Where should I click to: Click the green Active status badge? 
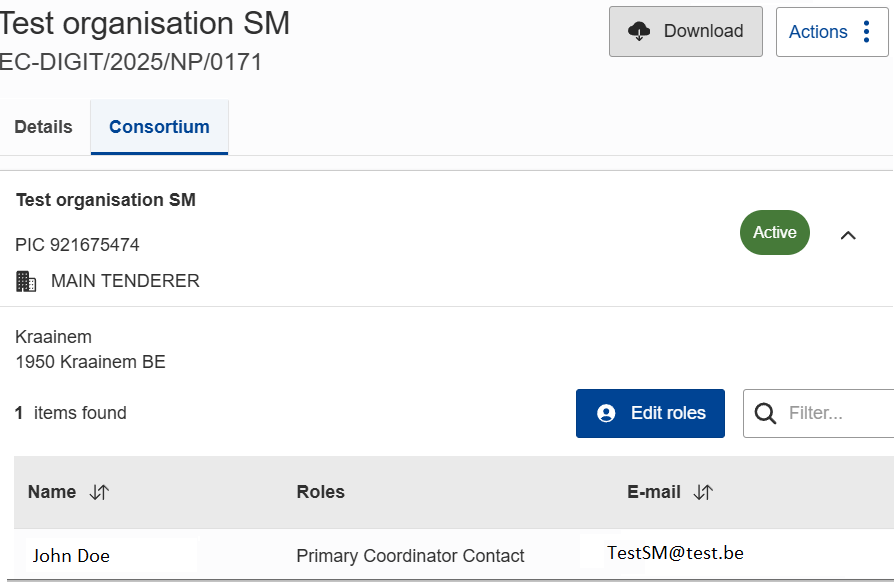coord(775,232)
